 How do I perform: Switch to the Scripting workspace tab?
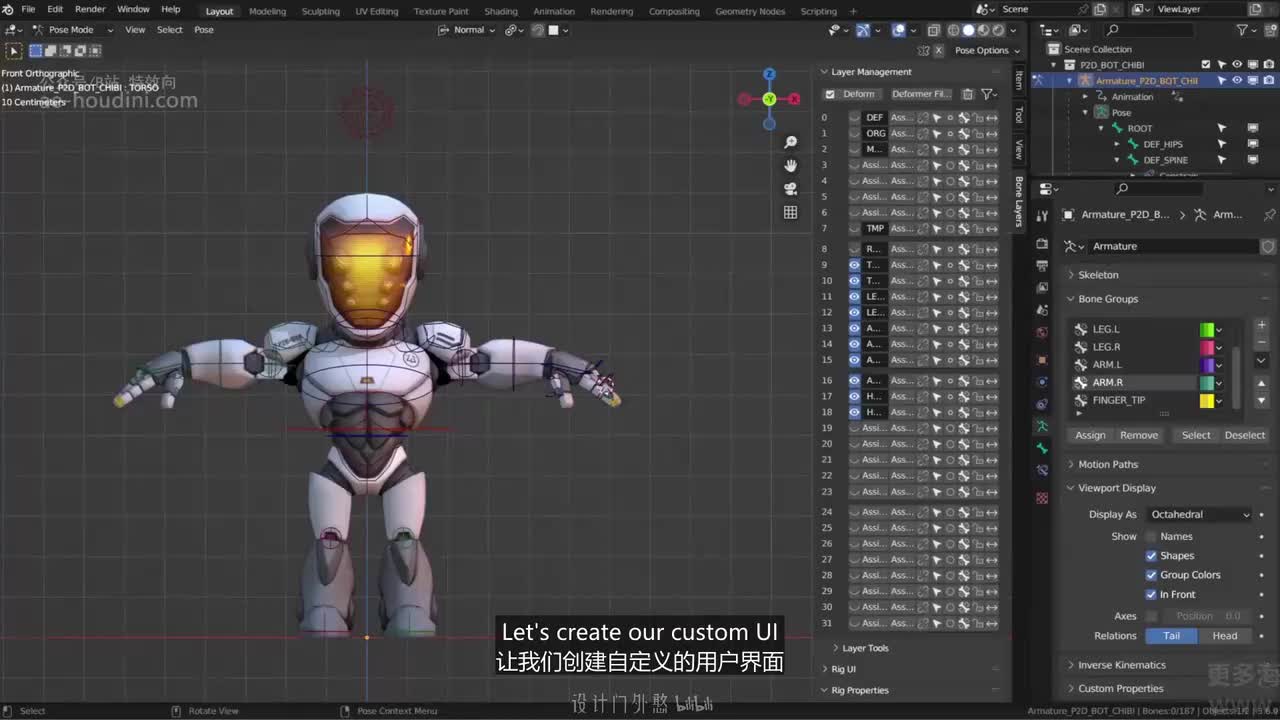coord(818,11)
